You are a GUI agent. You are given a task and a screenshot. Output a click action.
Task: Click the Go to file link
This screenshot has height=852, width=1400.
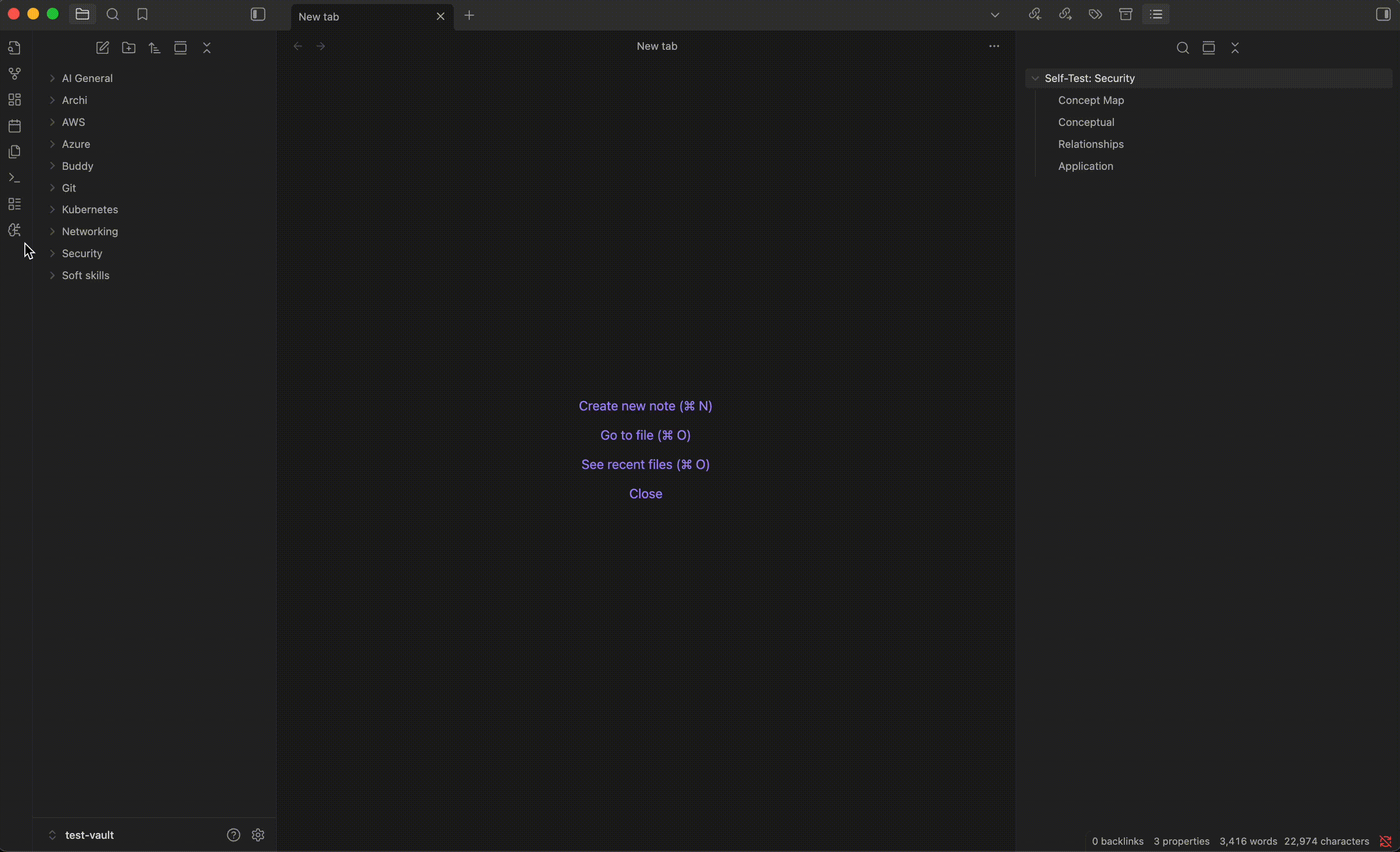(x=645, y=435)
